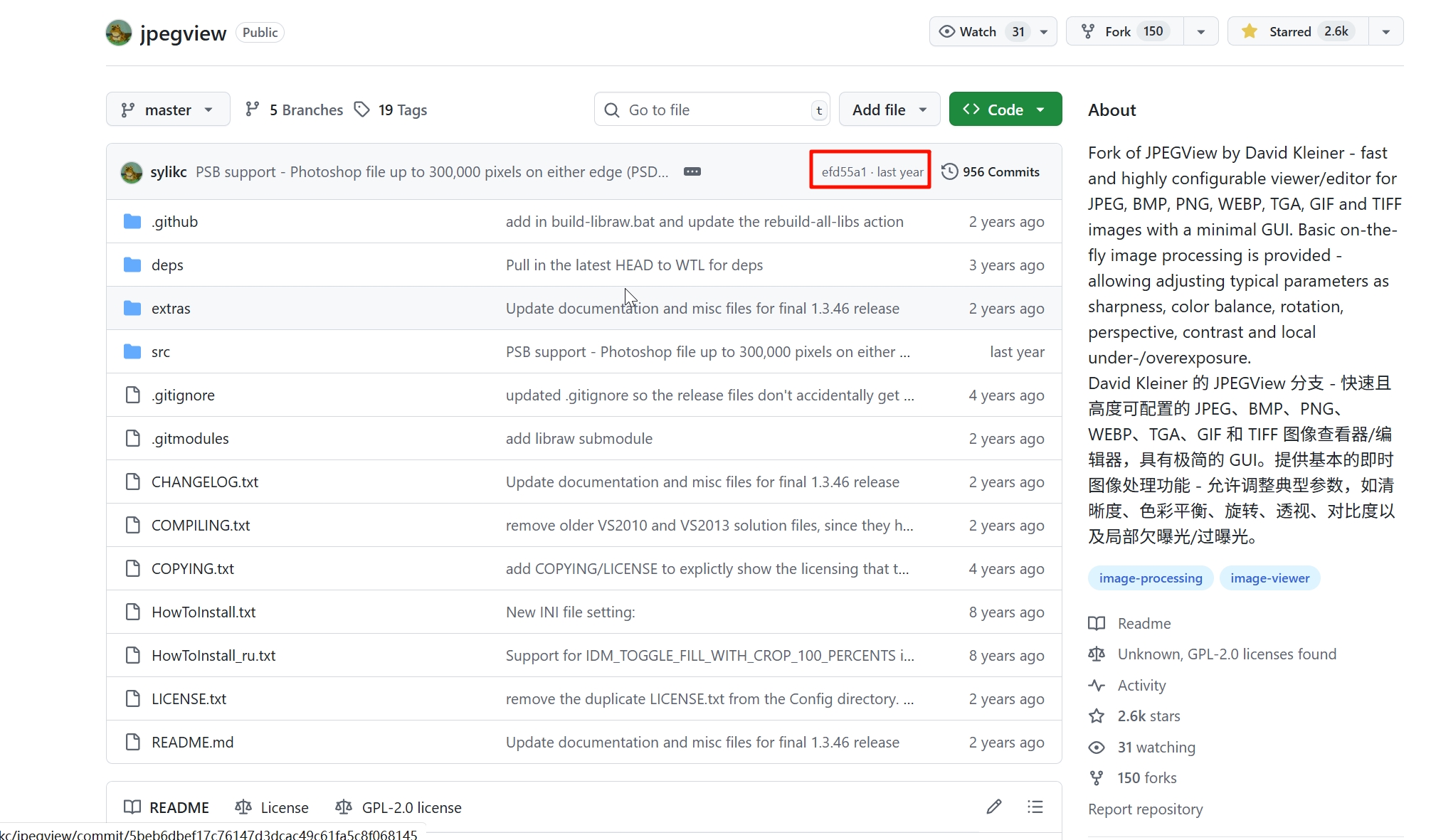Click the sylikc avatar in commit row
Viewport: 1431px width, 840px height.
pos(132,172)
